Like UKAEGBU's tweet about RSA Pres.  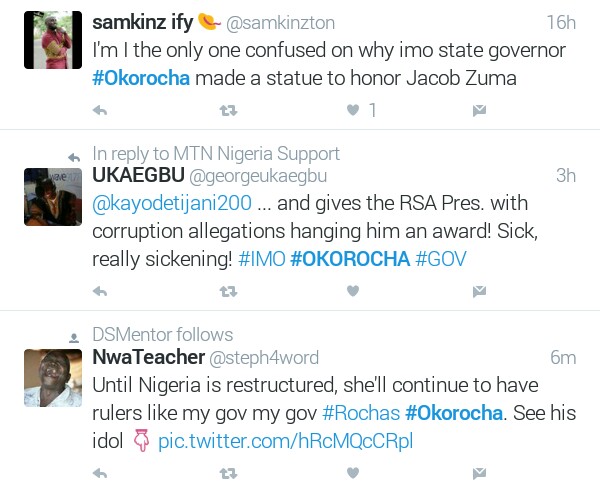coord(353,291)
